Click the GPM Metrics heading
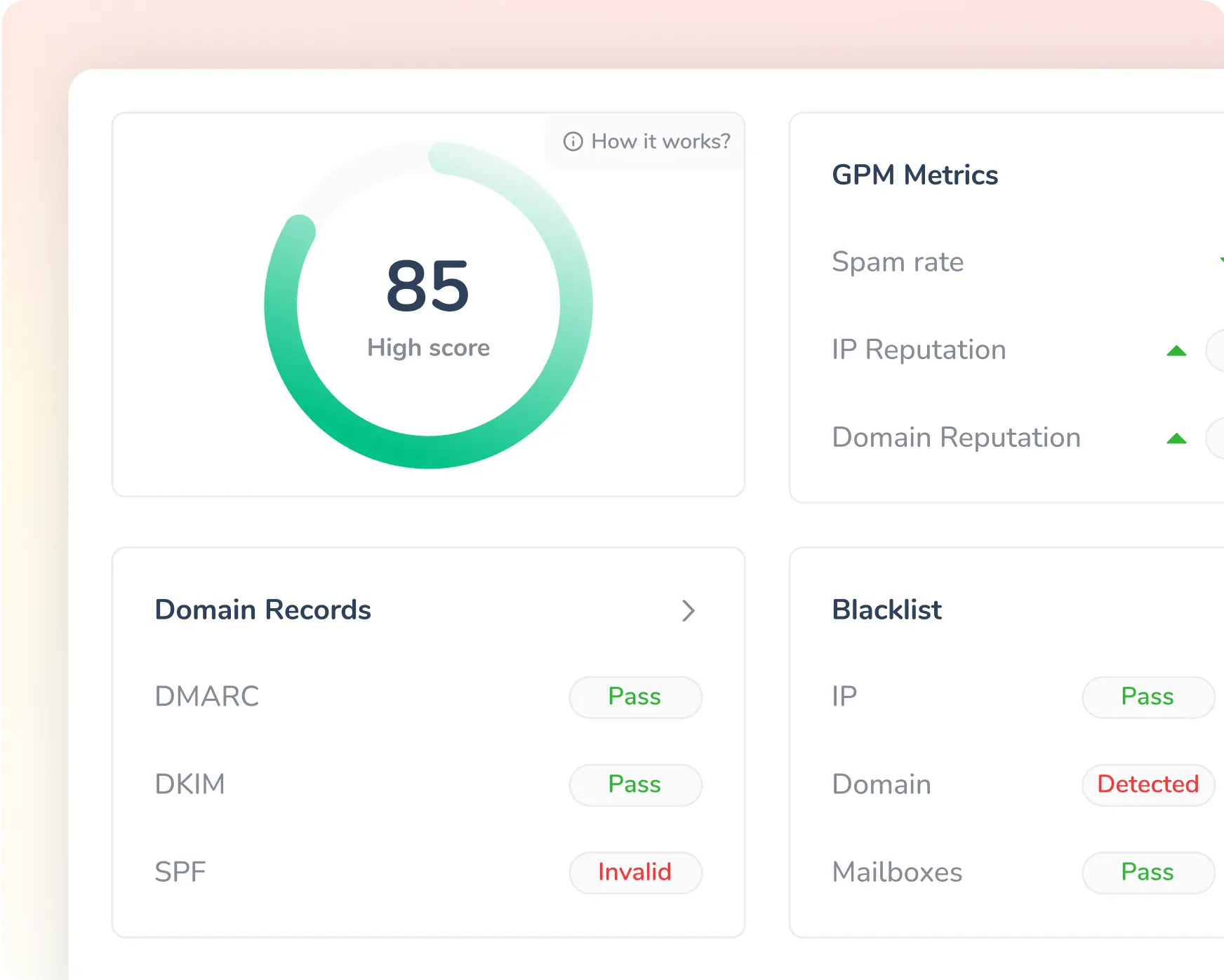 pyautogui.click(x=914, y=175)
